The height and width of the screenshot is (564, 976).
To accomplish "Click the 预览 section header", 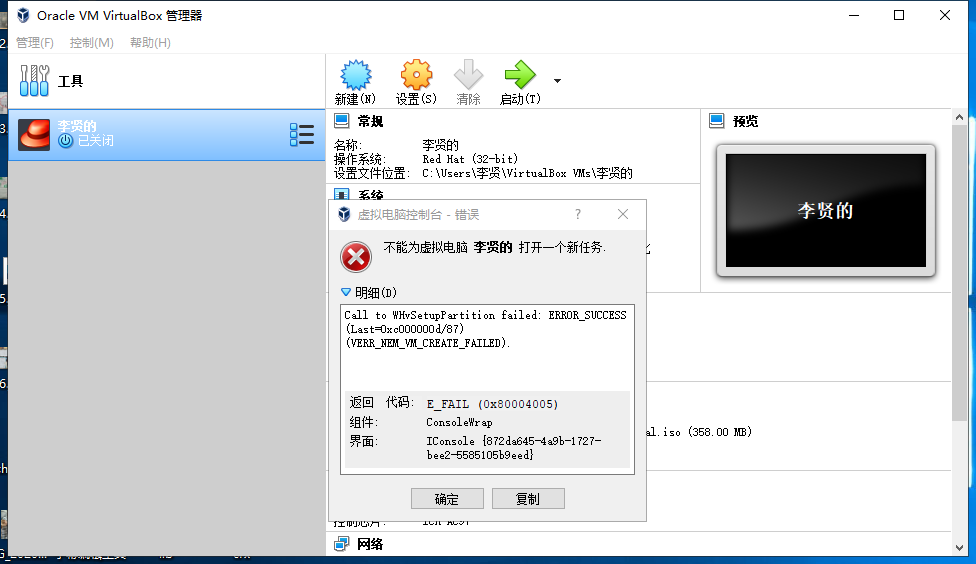I will tap(746, 121).
